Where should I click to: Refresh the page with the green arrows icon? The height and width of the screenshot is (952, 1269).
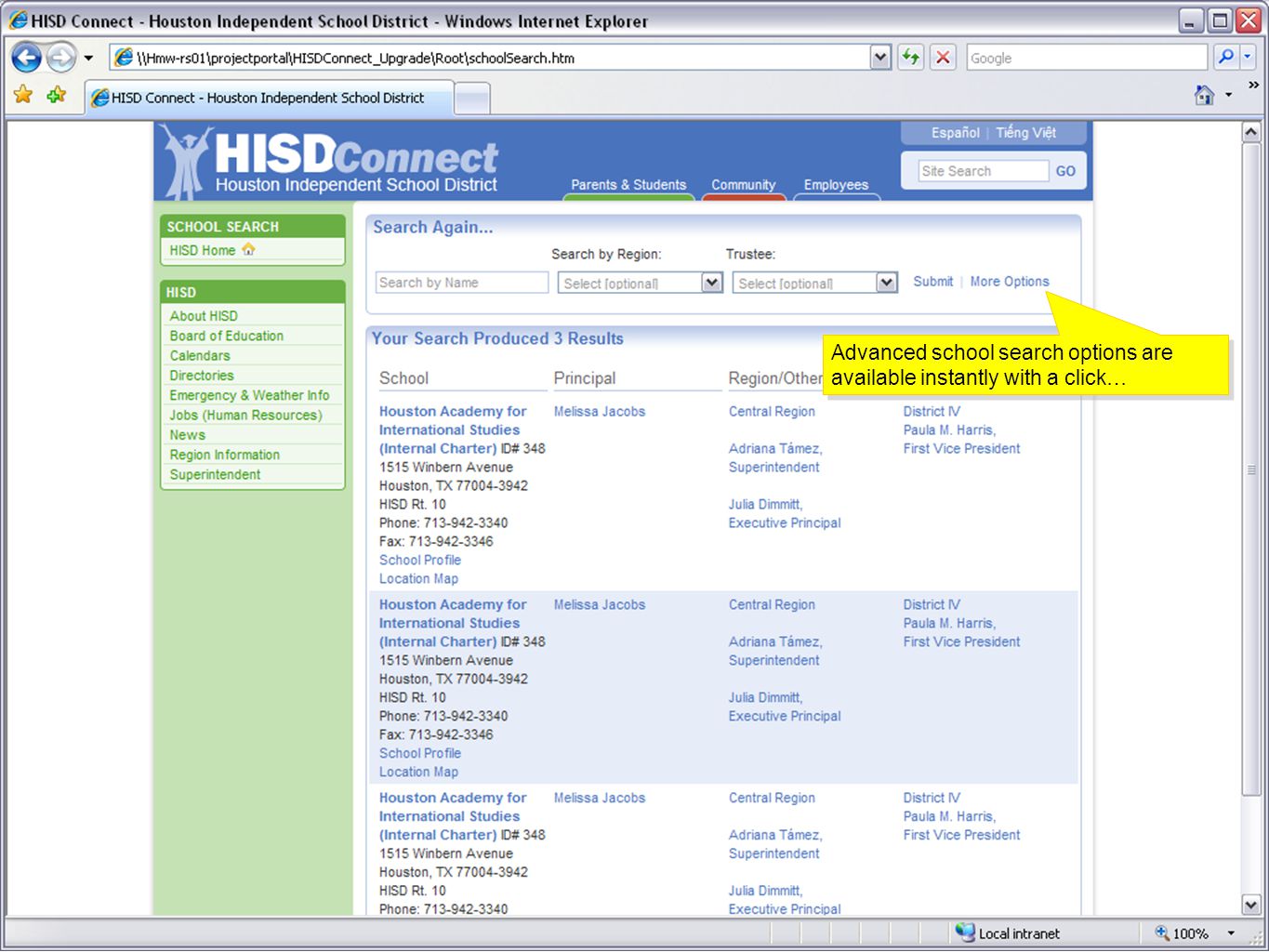[x=910, y=58]
